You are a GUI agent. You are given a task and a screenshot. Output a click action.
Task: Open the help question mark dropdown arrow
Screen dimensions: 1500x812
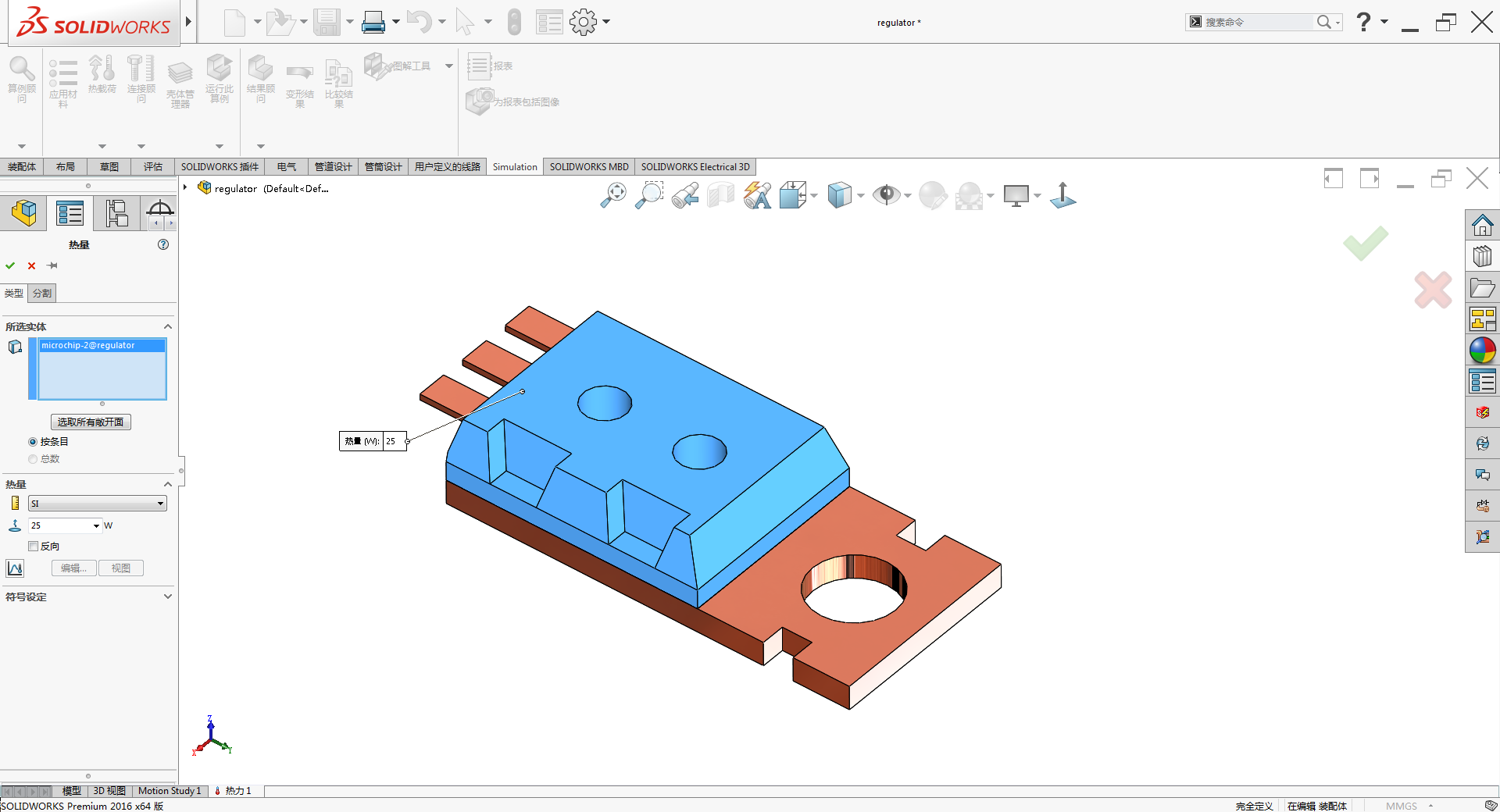pos(1384,22)
